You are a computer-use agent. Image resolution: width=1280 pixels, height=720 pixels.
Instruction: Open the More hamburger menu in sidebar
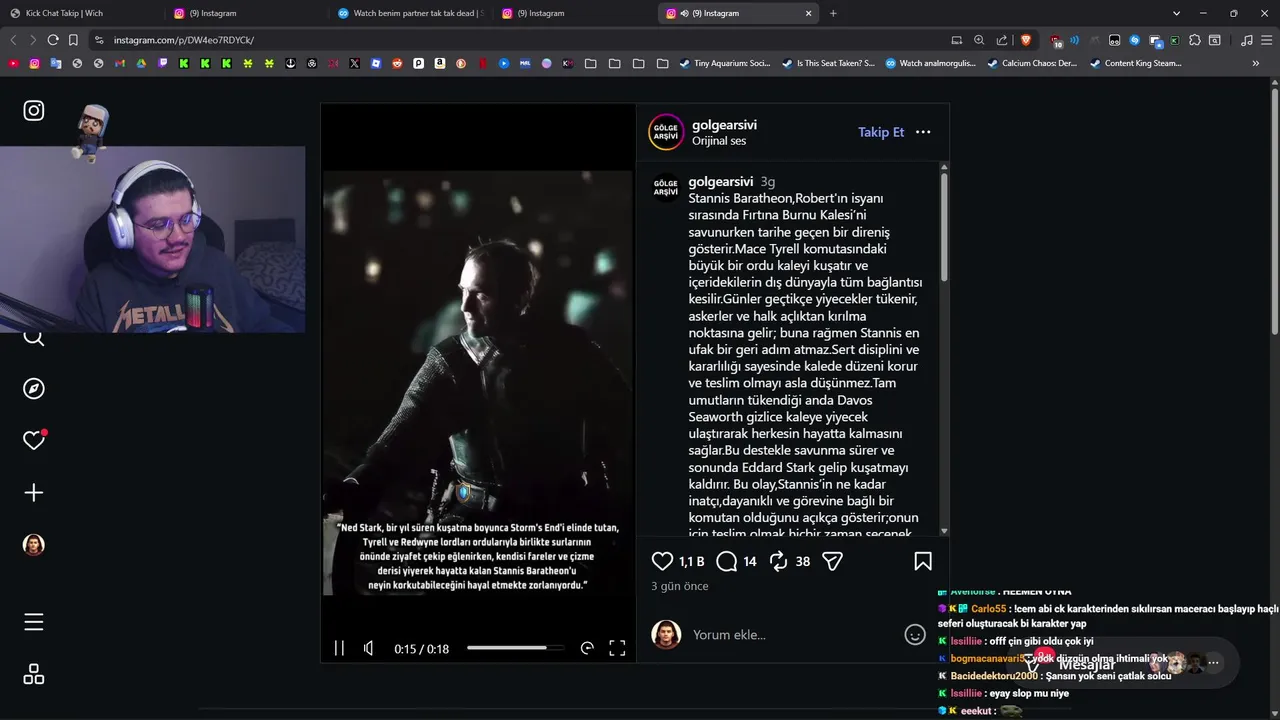tap(34, 622)
